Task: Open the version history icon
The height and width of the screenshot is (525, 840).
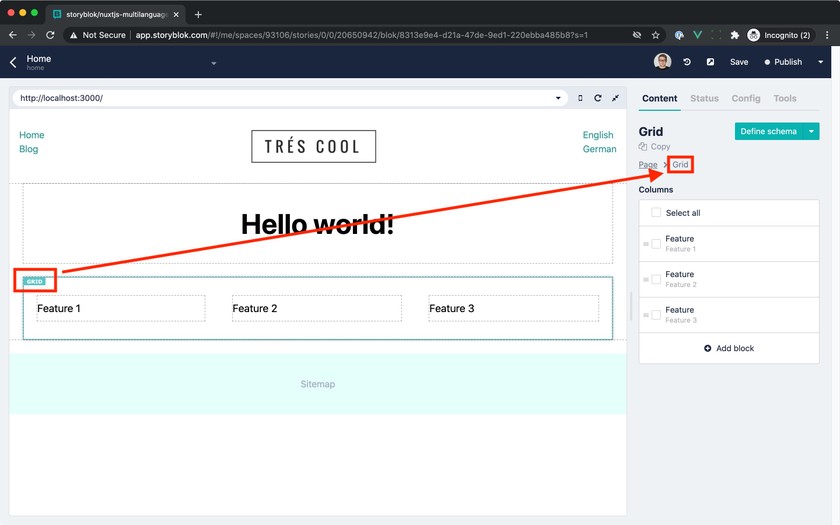Action: [x=687, y=62]
